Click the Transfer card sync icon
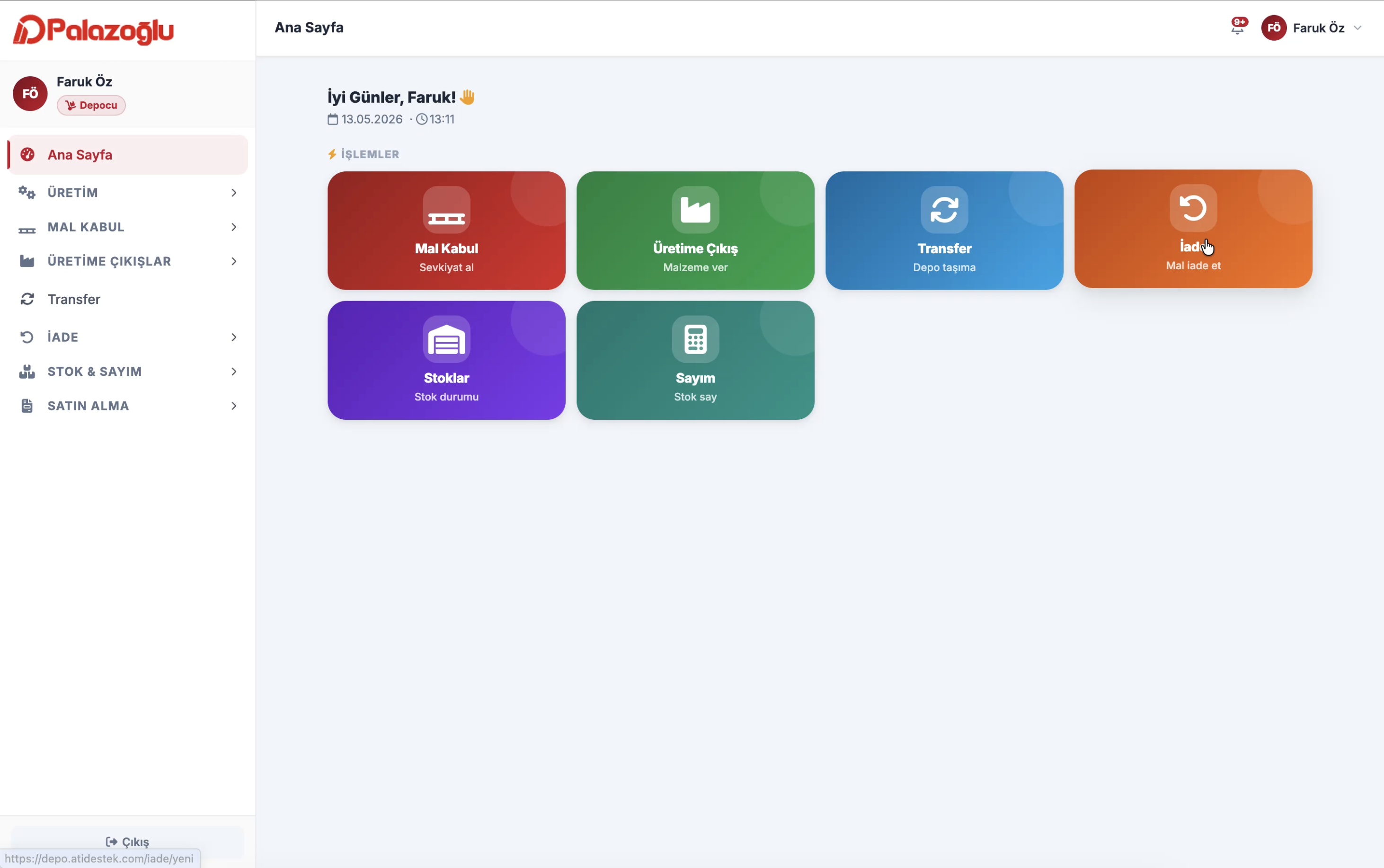 tap(944, 210)
